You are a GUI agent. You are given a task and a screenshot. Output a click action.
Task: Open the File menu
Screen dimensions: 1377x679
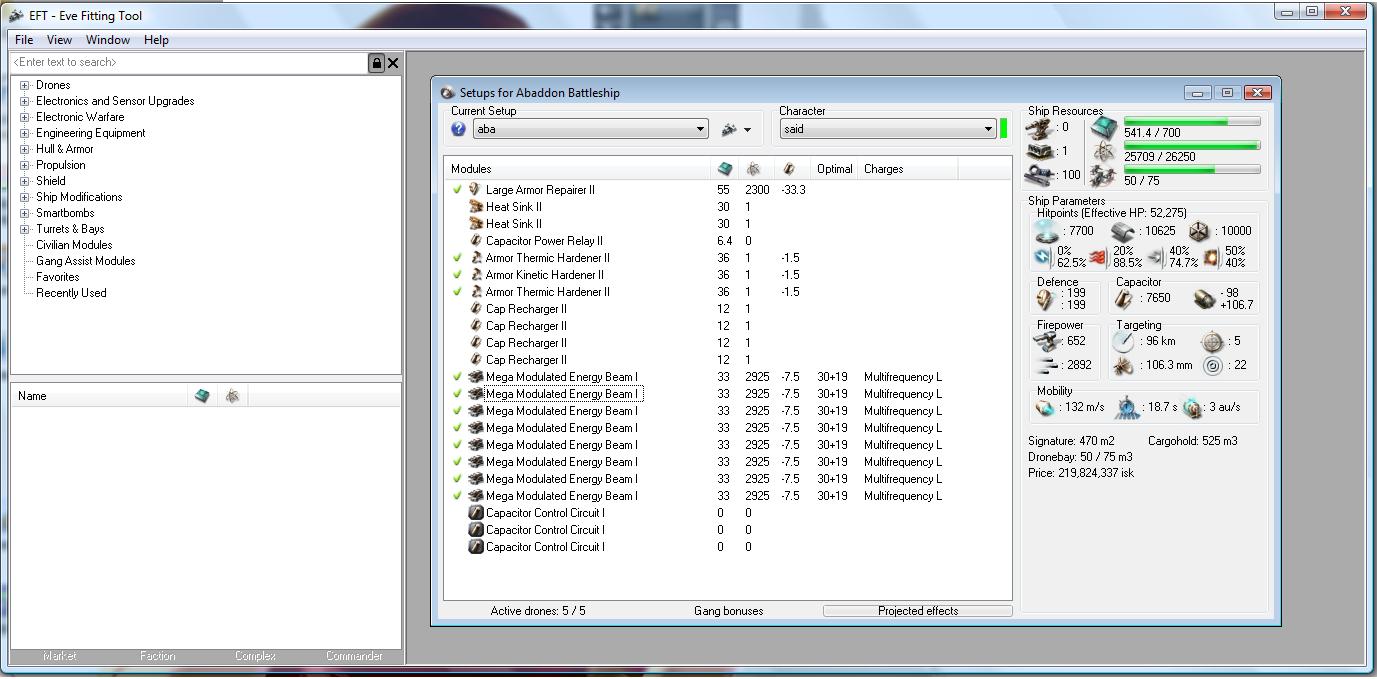pos(24,40)
